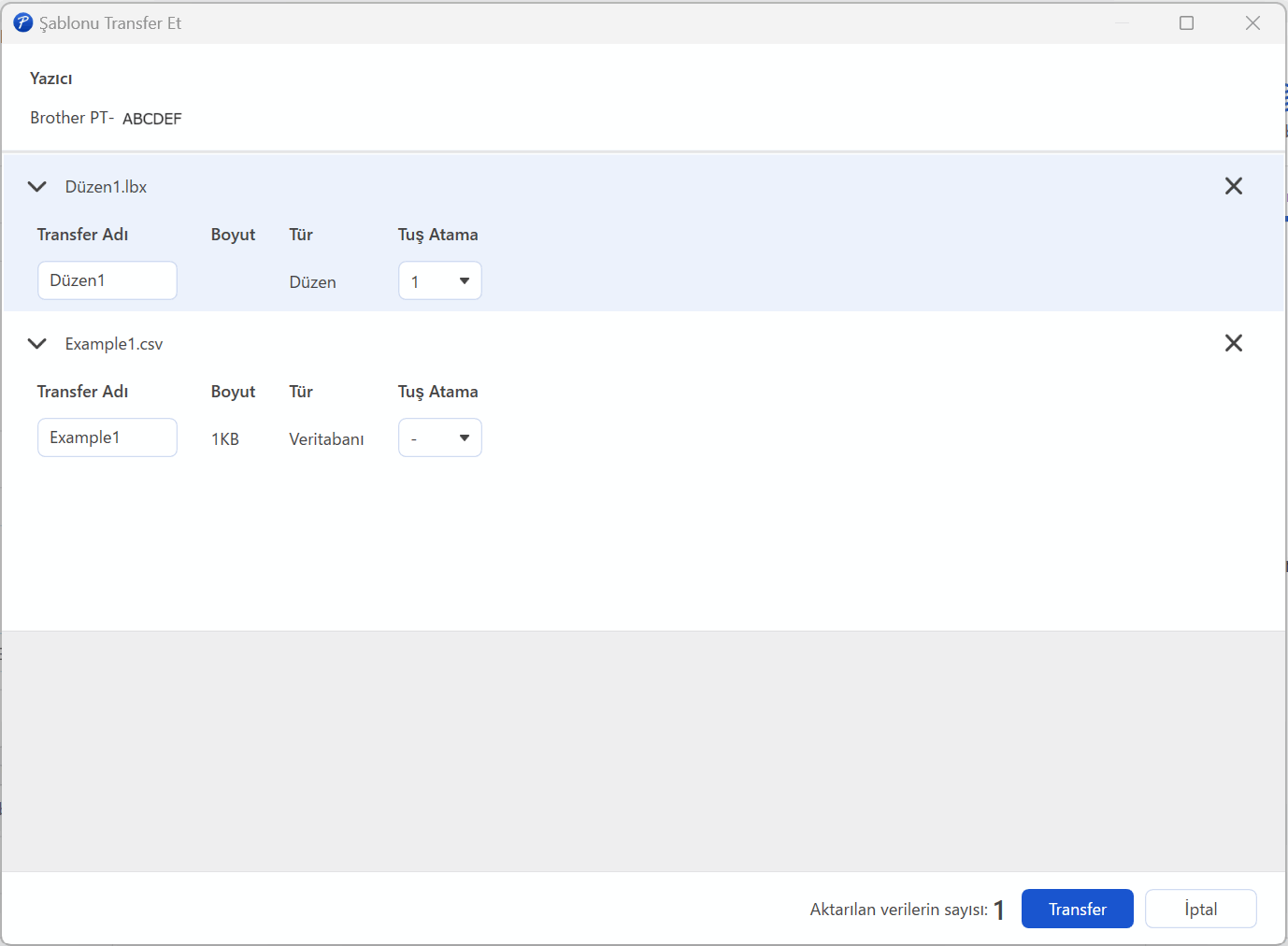This screenshot has width=1288, height=946.
Task: Collapse the Example1.csv section
Action: (37, 344)
